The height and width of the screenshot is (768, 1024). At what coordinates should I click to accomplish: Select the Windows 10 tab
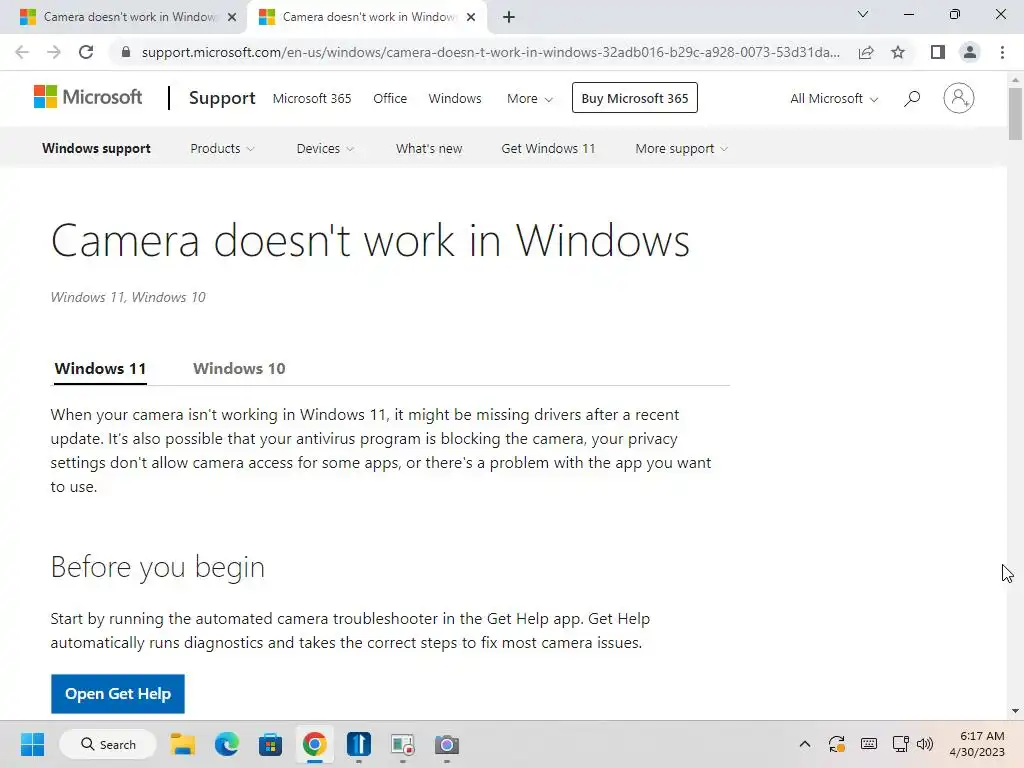coord(239,368)
